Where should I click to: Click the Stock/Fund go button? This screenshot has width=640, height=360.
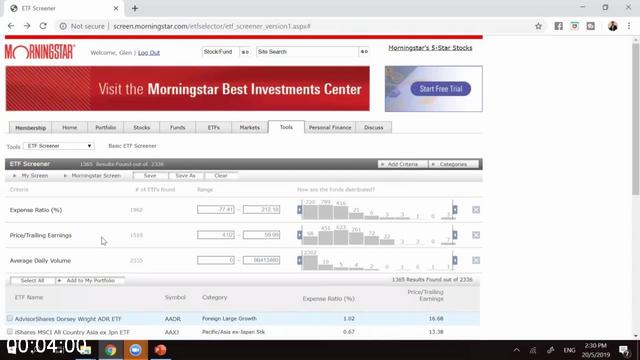(245, 52)
